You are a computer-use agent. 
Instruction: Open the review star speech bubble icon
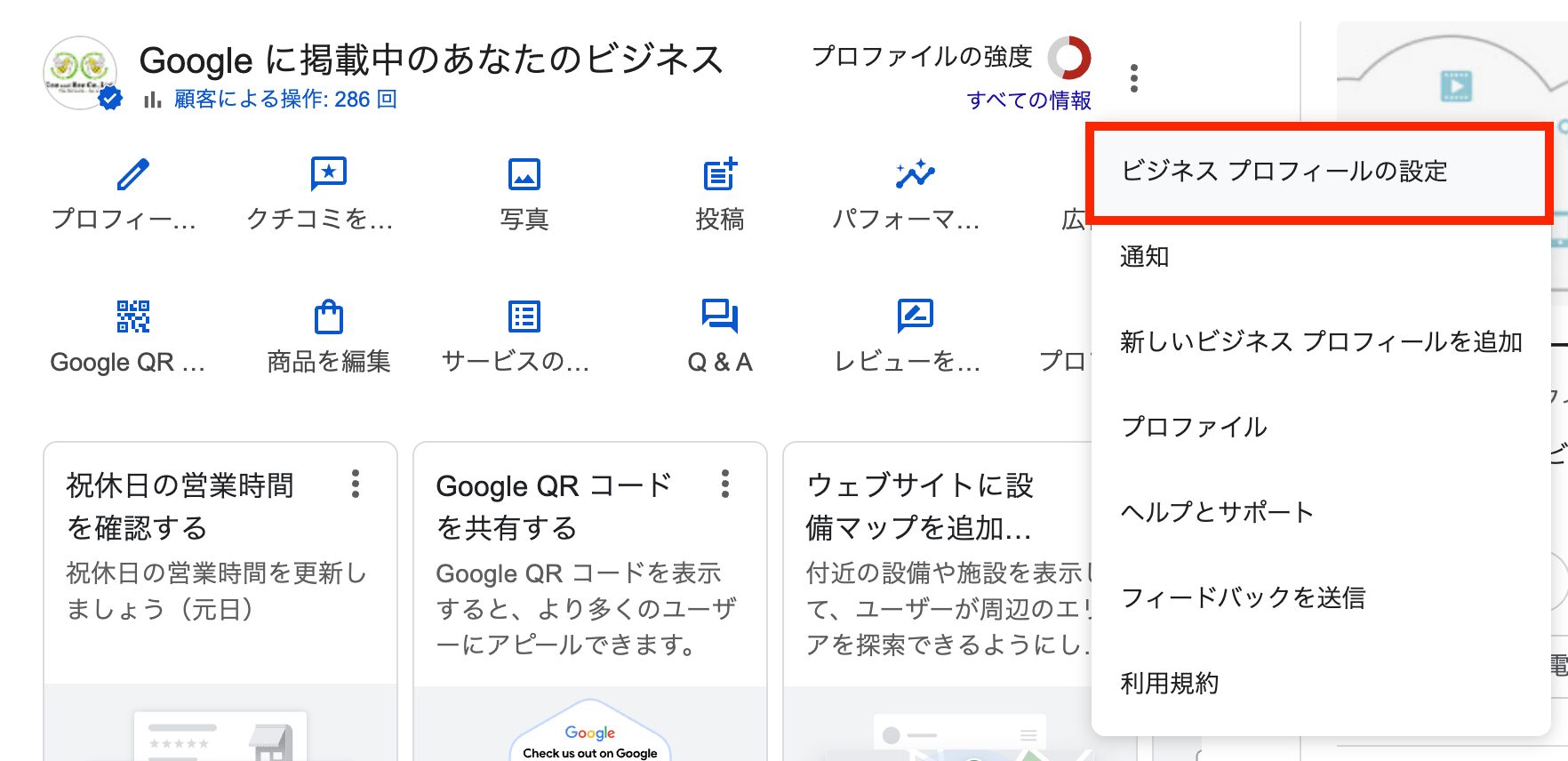(x=328, y=174)
